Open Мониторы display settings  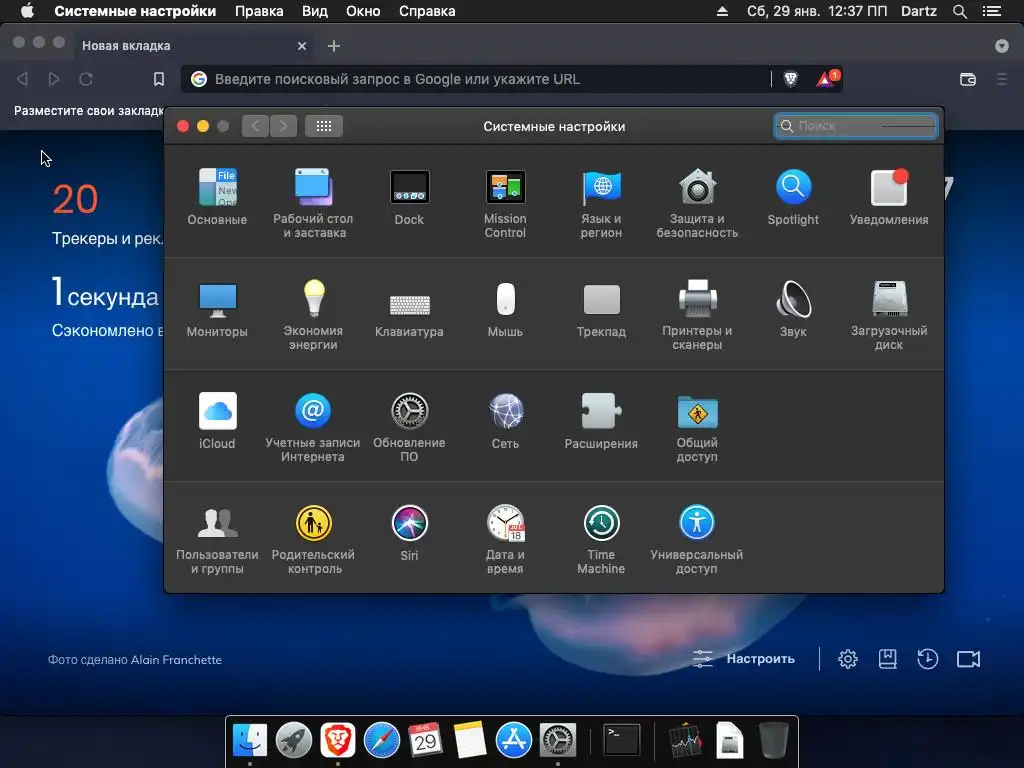[x=217, y=309]
